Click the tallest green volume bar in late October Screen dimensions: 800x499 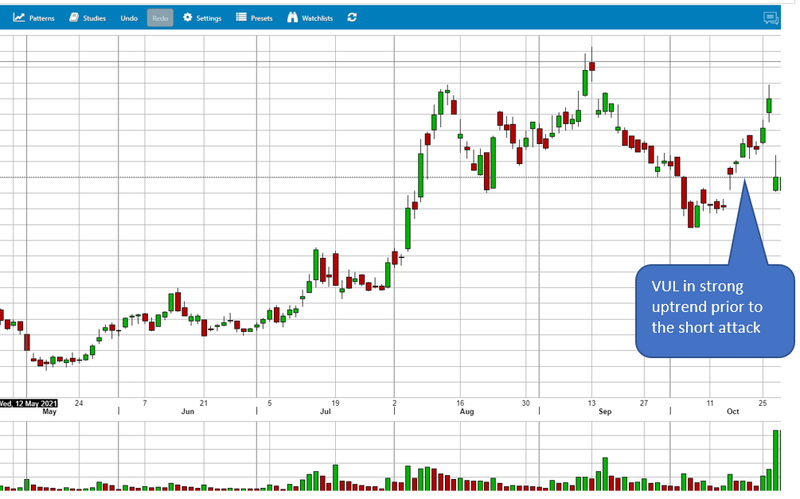(x=777, y=460)
